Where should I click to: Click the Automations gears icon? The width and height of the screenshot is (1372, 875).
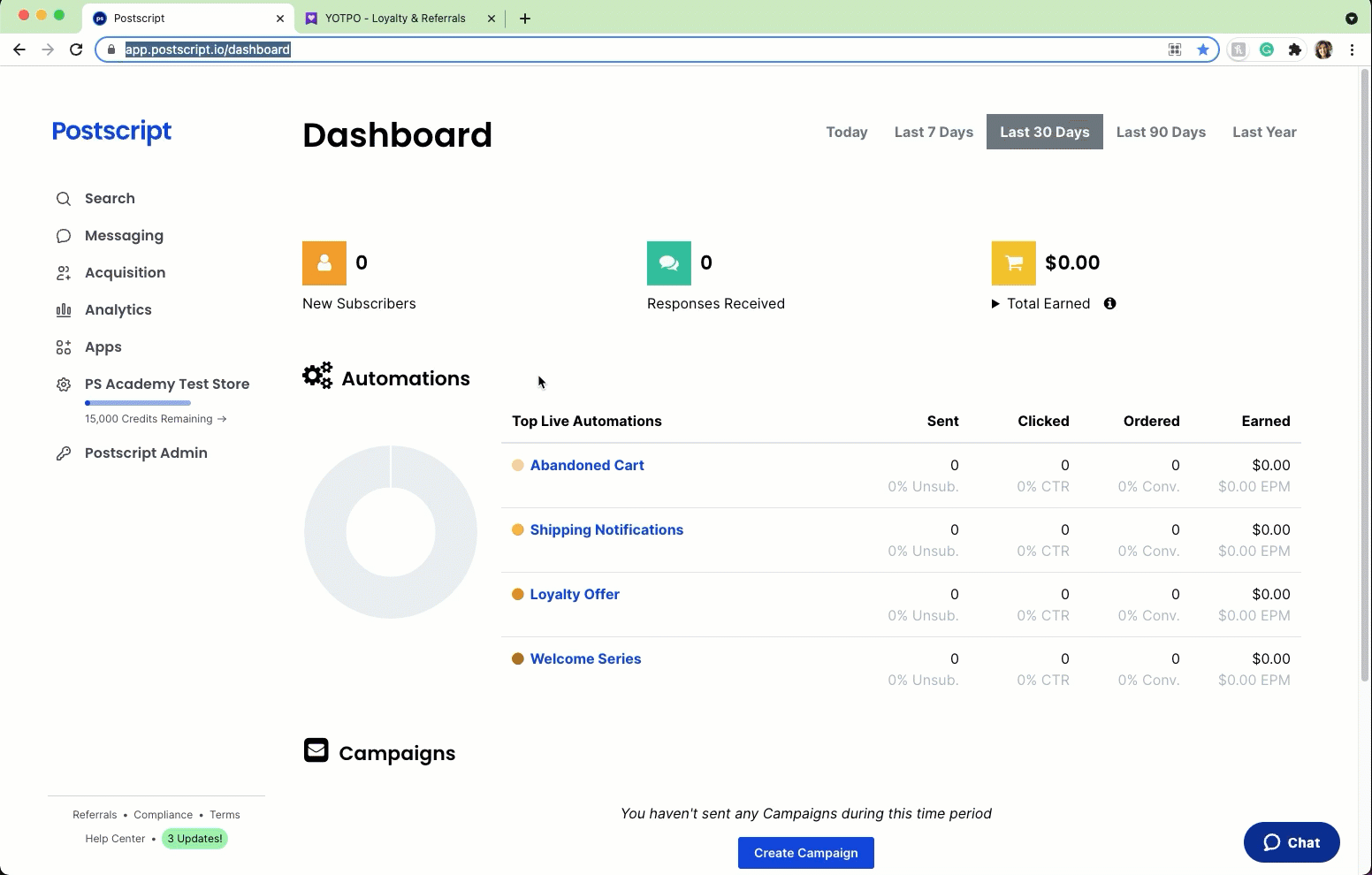317,376
